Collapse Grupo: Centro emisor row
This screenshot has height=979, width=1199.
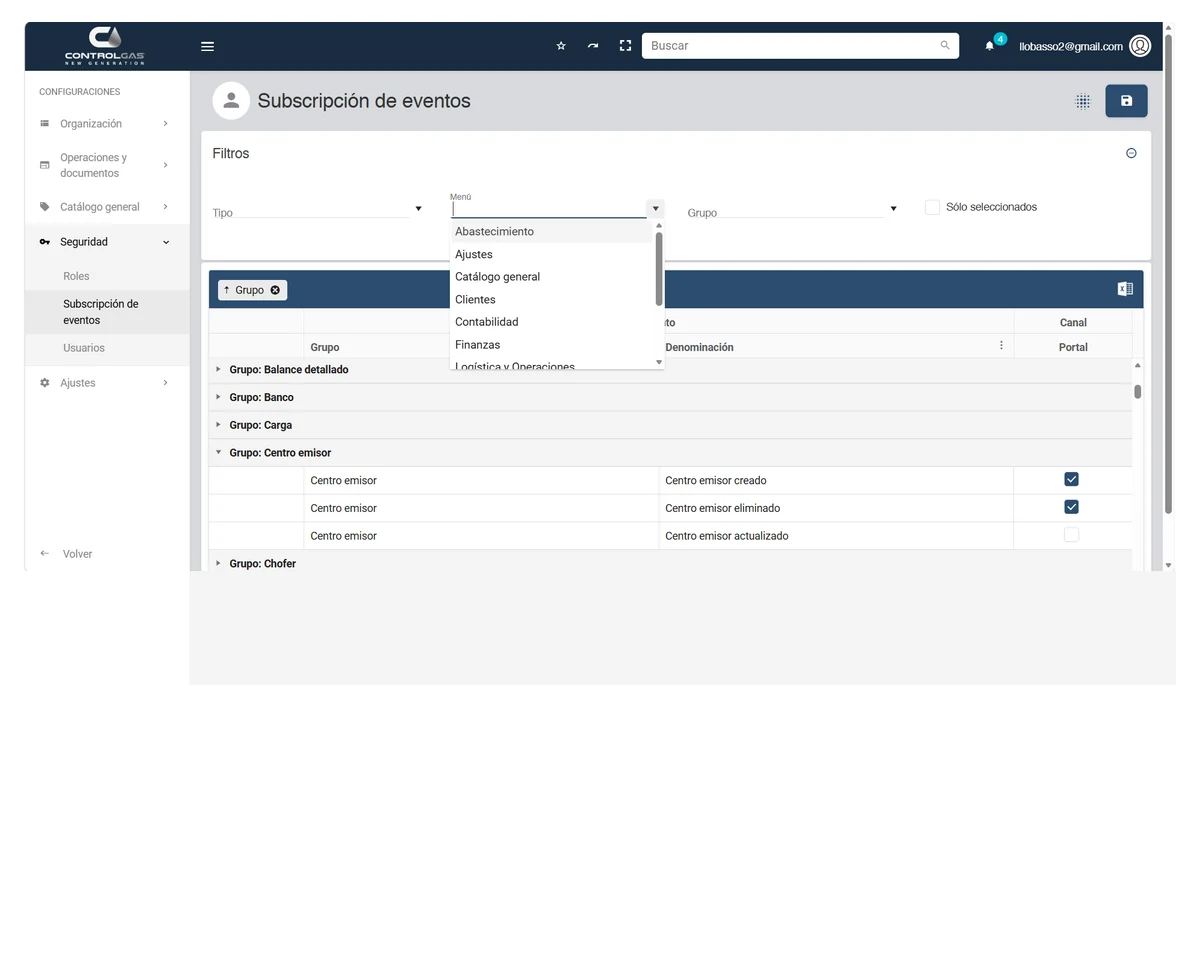[218, 452]
